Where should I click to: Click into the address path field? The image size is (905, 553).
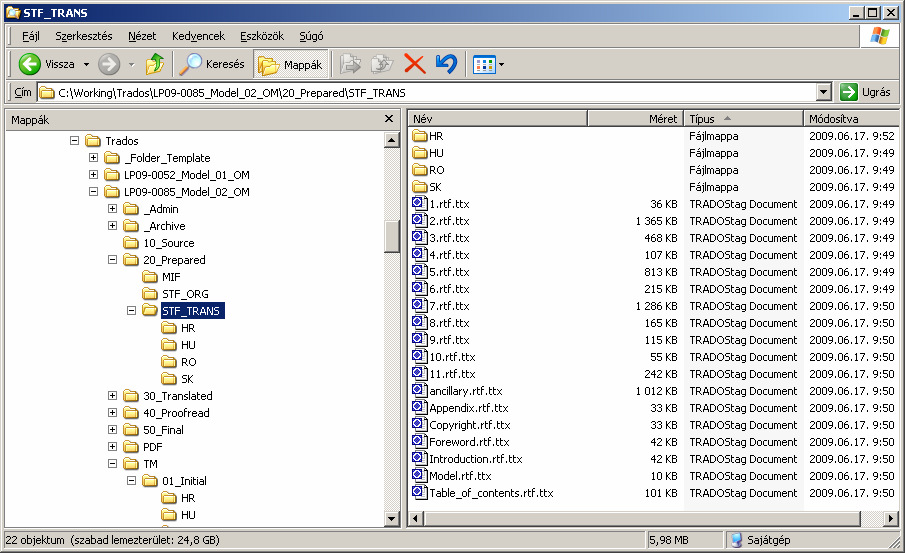point(427,92)
